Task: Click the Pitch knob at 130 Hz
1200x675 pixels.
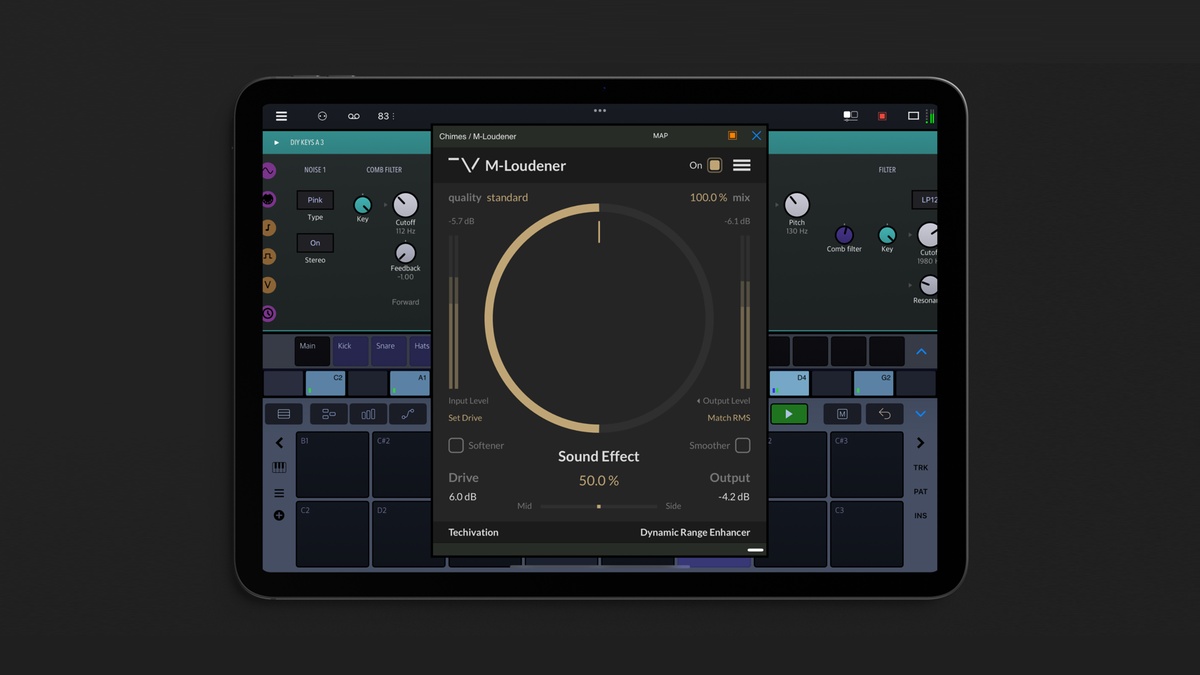Action: pyautogui.click(x=796, y=205)
